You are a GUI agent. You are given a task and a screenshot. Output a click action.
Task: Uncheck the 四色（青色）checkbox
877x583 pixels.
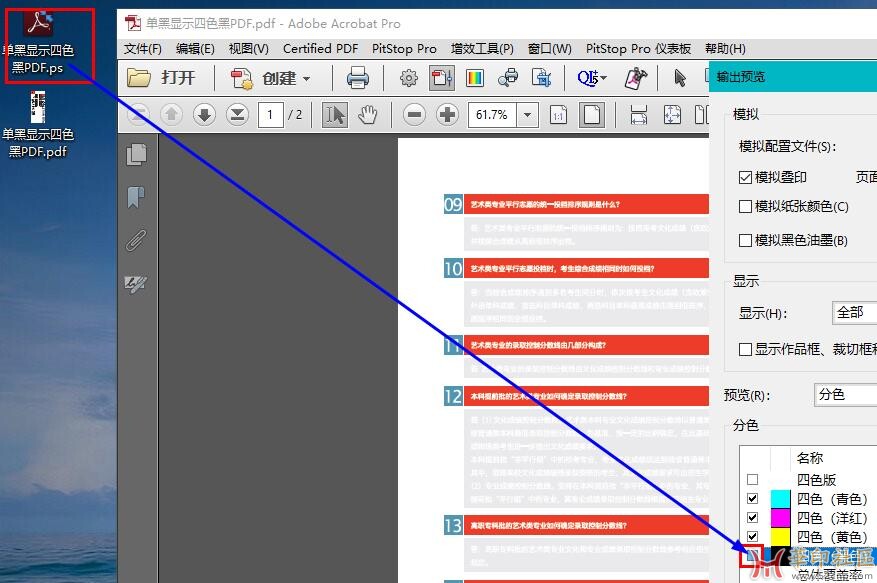(x=752, y=498)
